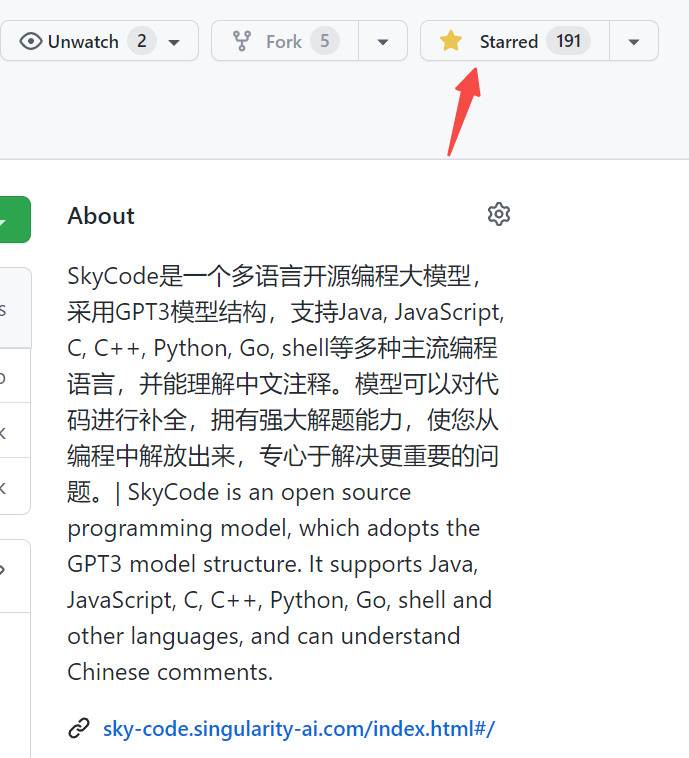Click the About heading
The width and height of the screenshot is (689, 758).
(101, 216)
